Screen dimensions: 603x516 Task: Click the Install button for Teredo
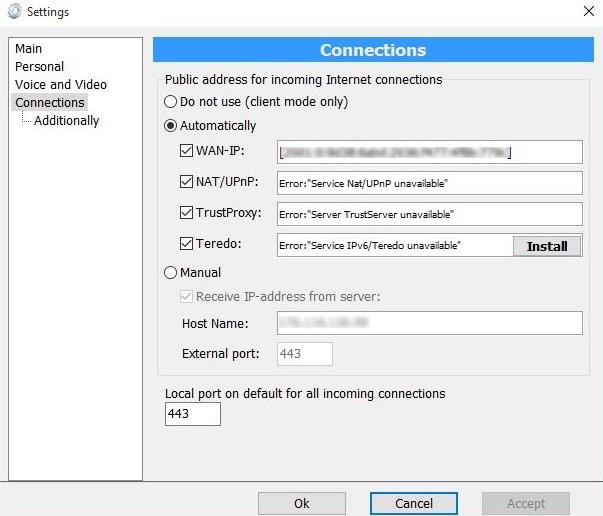coord(547,246)
